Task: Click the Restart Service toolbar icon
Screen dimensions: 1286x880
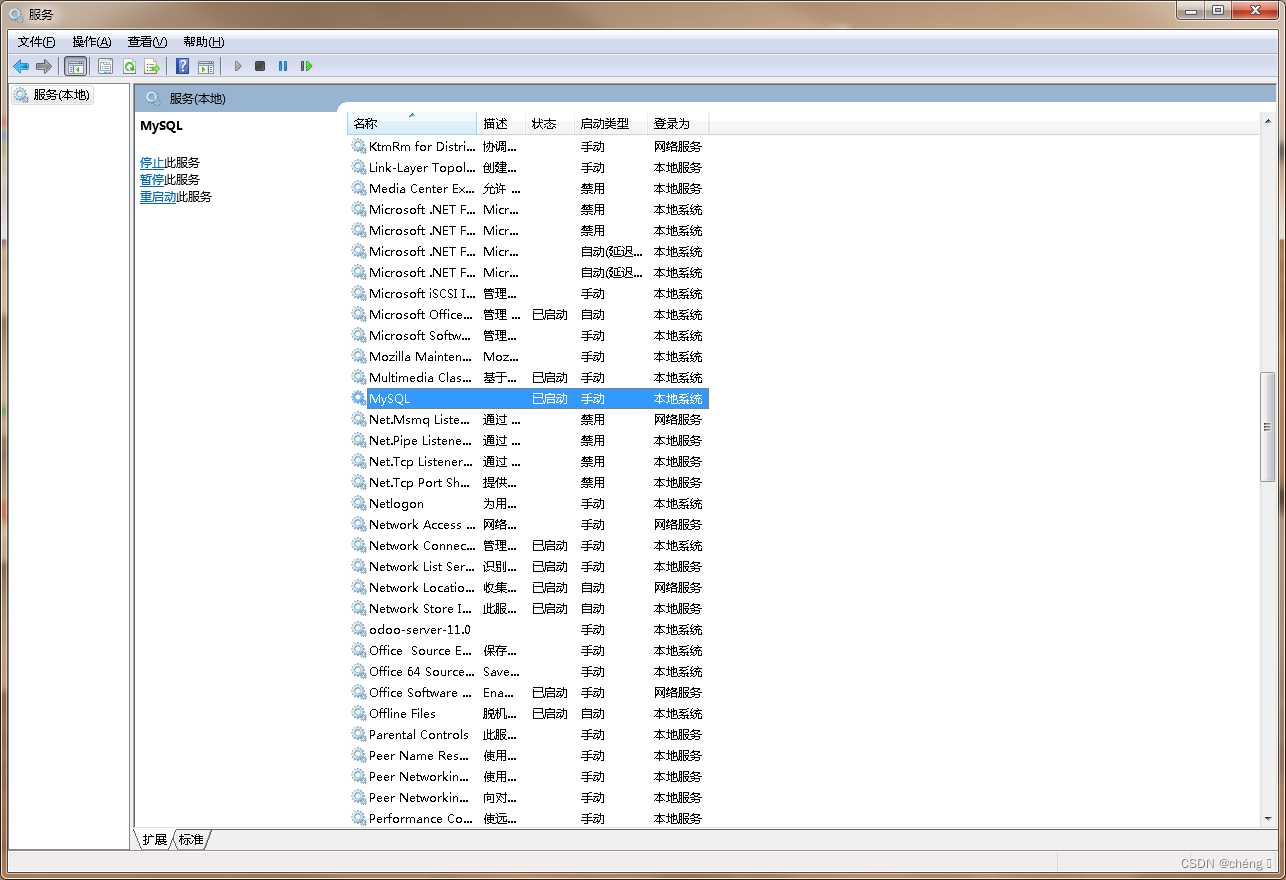Action: click(306, 66)
